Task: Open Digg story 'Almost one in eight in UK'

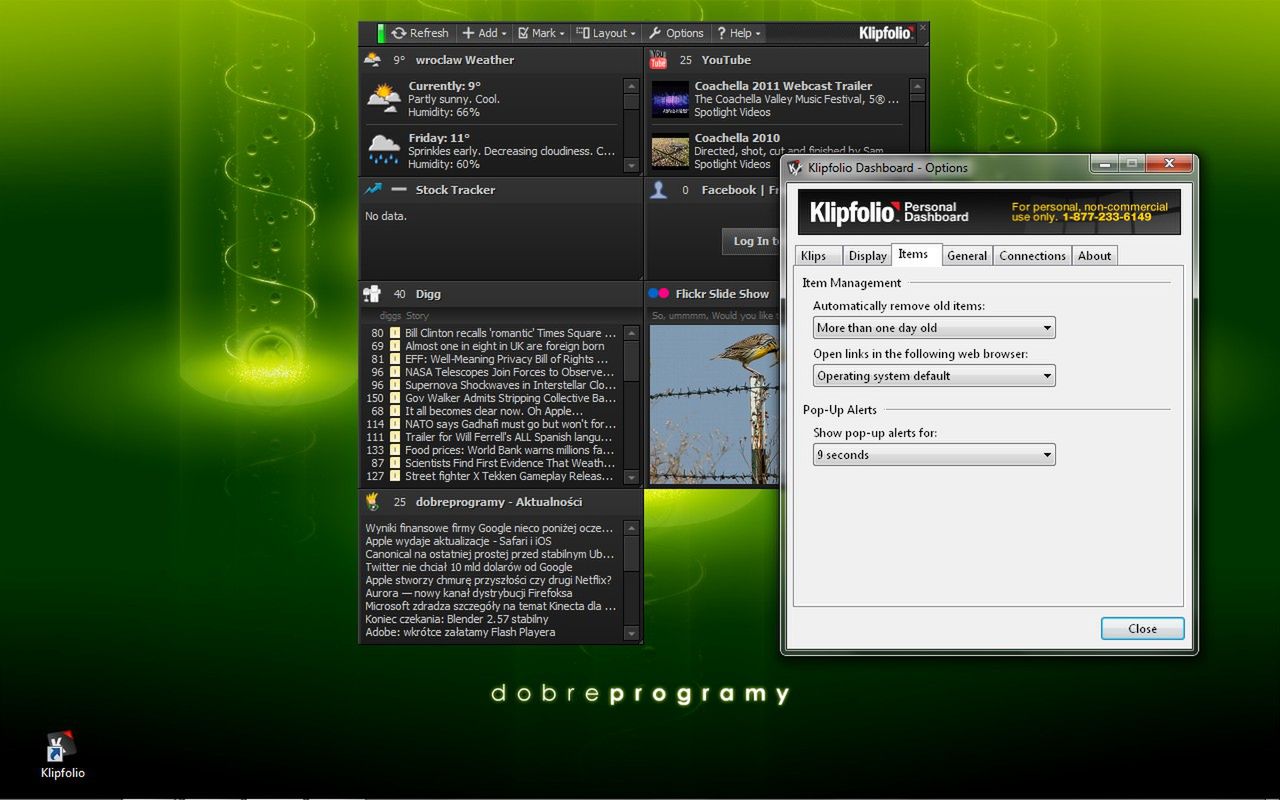Action: [505, 346]
